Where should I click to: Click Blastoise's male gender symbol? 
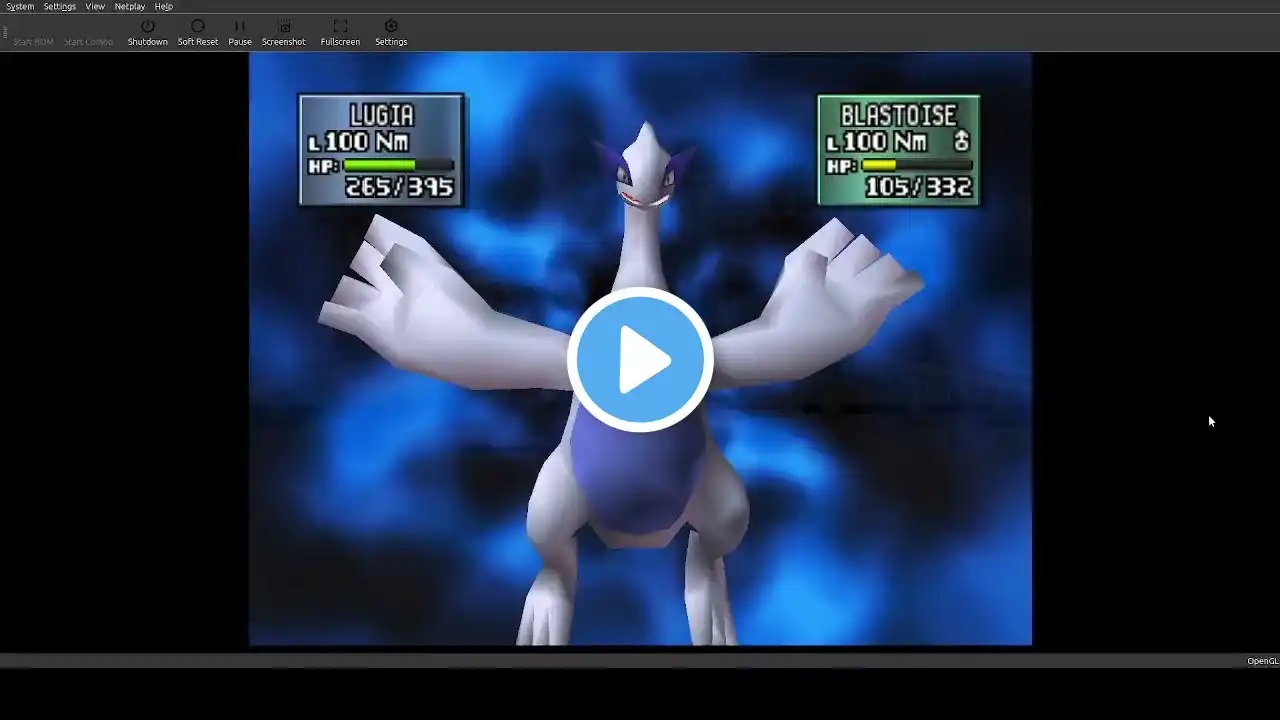961,141
